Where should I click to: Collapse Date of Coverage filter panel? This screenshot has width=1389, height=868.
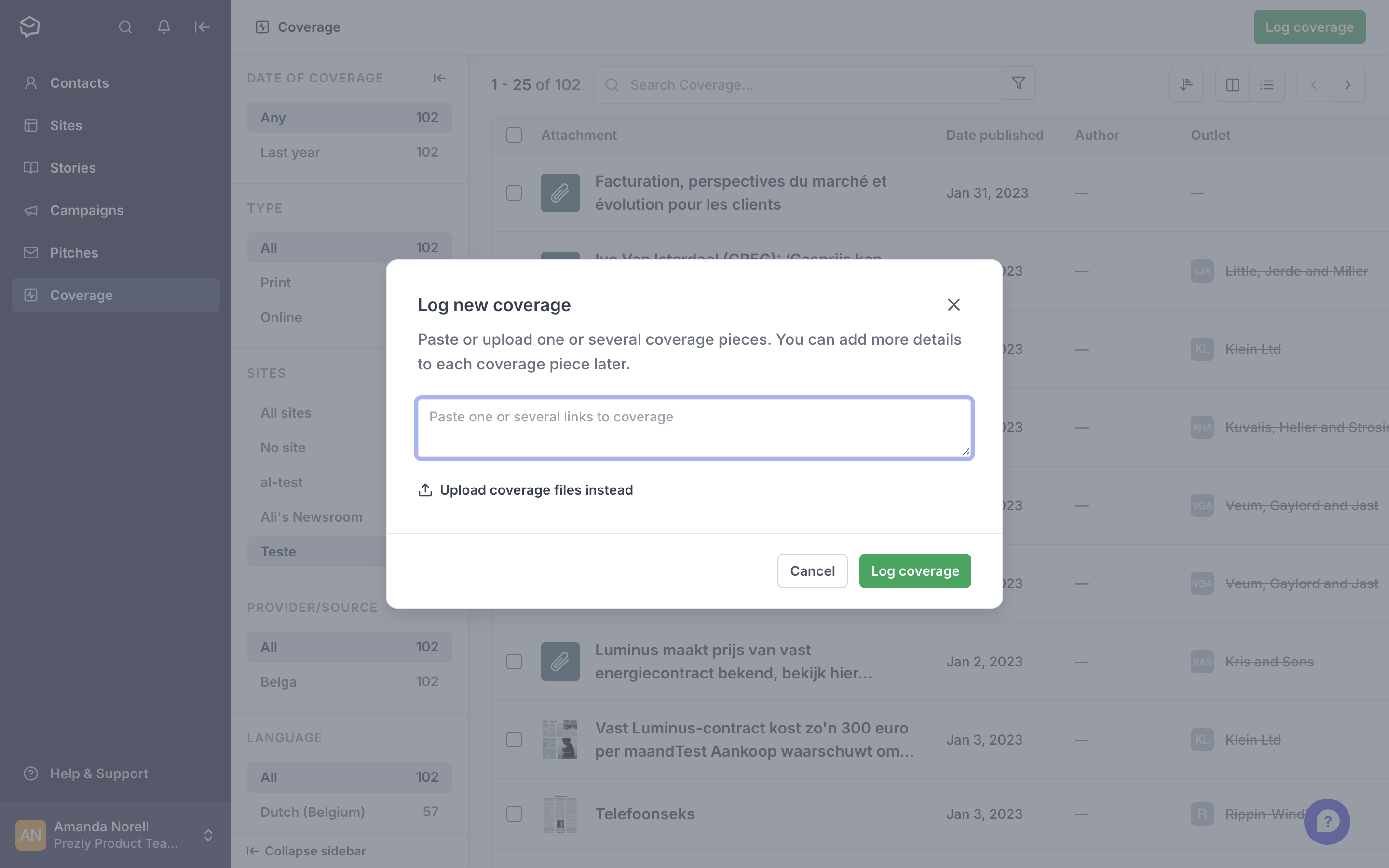coord(440,78)
